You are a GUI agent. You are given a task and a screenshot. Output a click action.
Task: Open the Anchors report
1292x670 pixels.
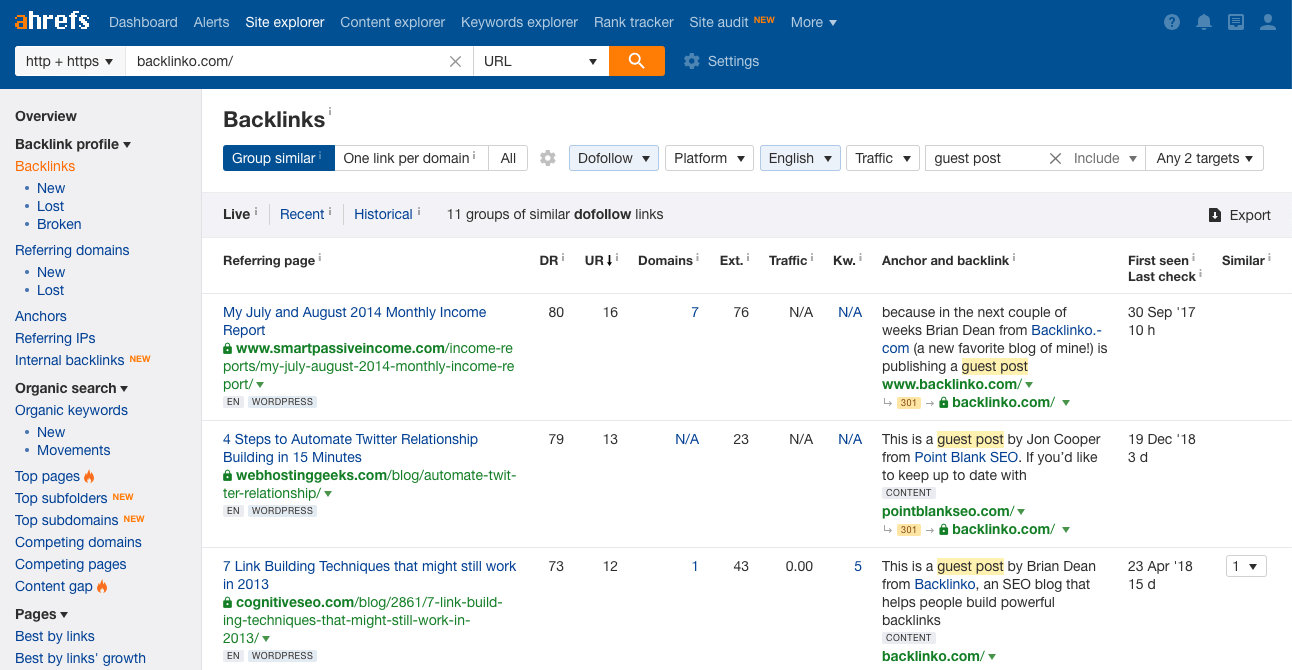coord(41,316)
